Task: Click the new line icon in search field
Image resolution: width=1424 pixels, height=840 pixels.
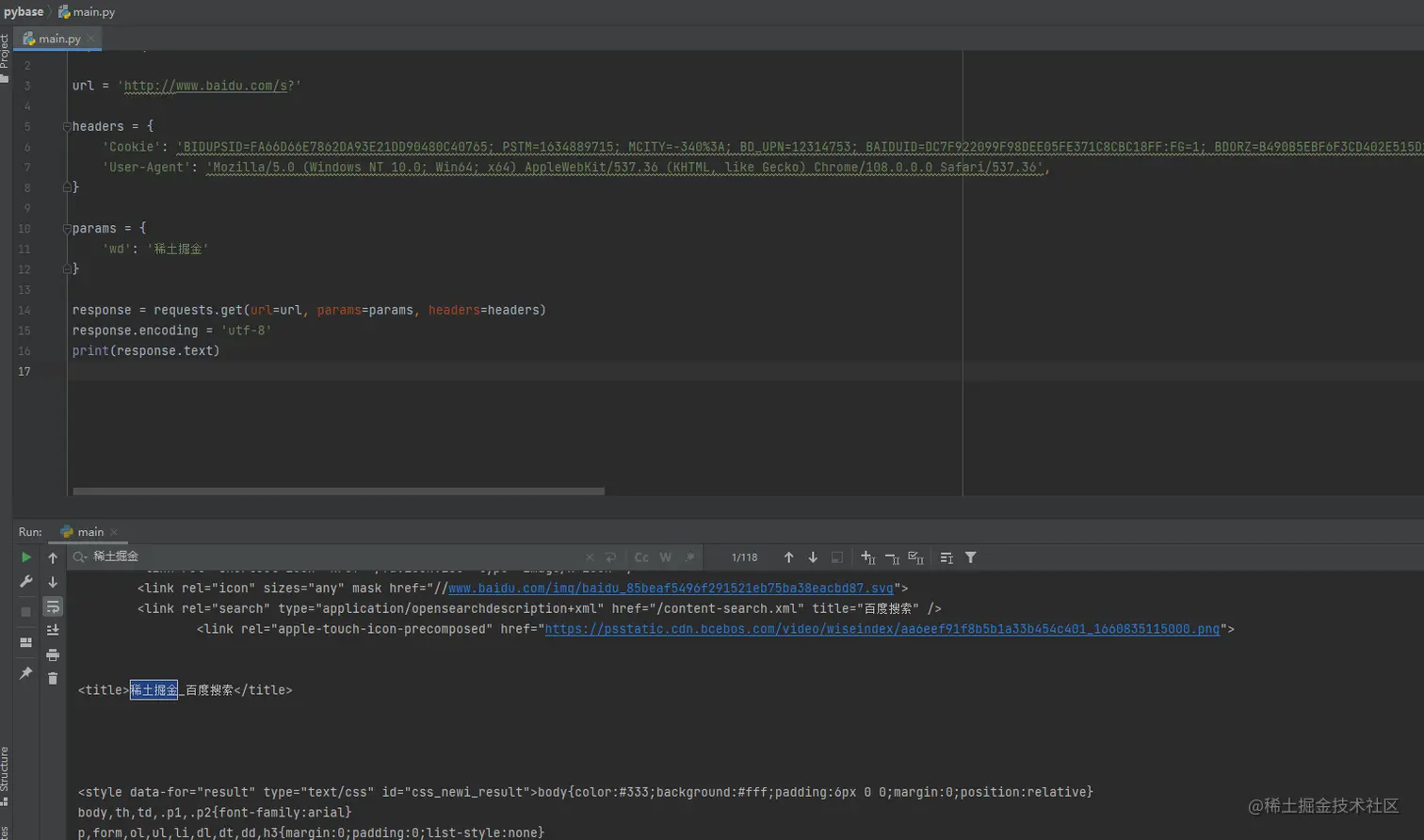Action: [610, 557]
